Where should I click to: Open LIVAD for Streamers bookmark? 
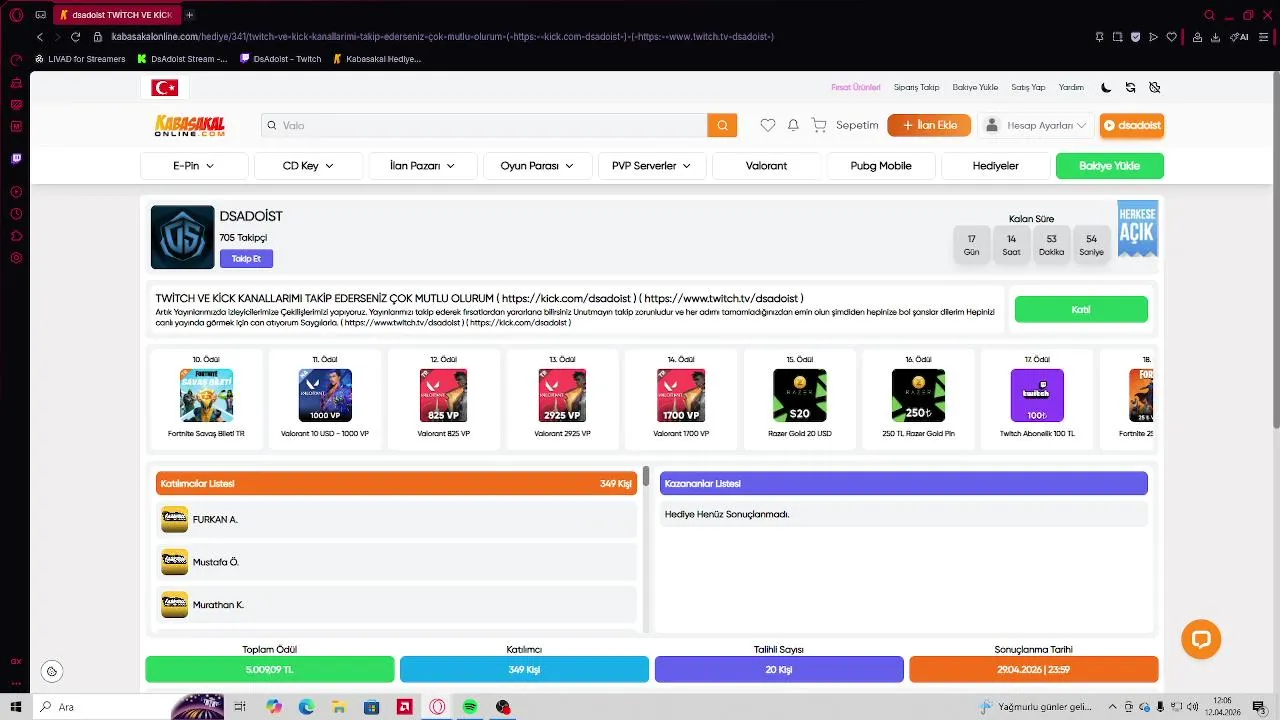[80, 59]
